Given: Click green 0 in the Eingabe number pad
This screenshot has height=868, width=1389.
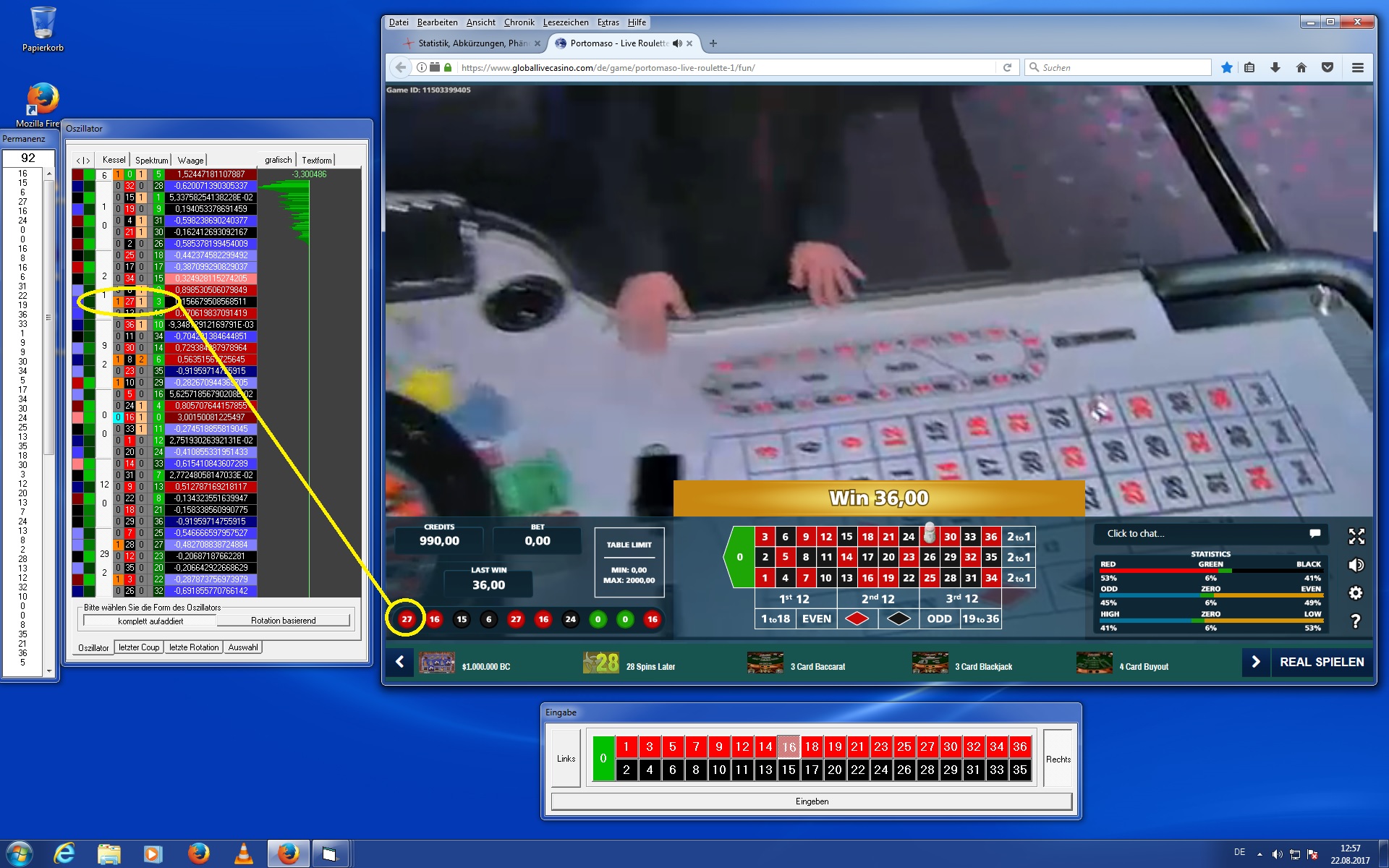Looking at the screenshot, I should (603, 758).
